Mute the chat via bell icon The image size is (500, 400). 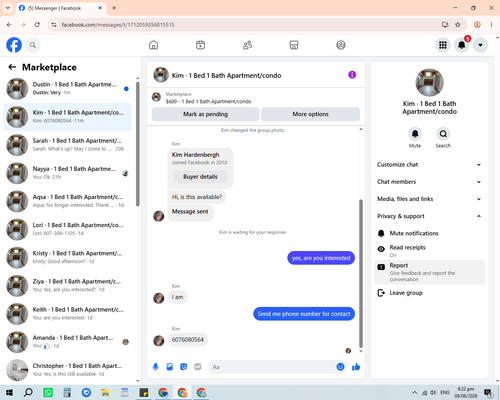(x=415, y=134)
